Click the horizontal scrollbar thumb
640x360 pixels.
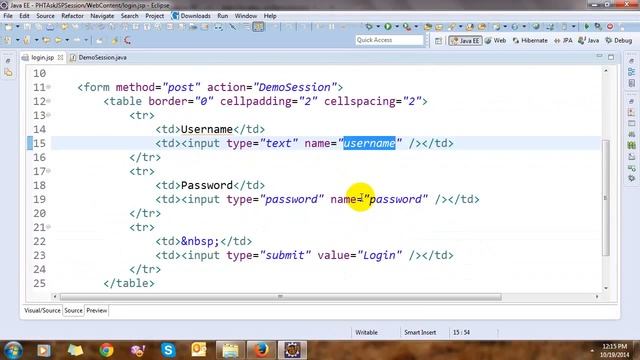coord(280,297)
